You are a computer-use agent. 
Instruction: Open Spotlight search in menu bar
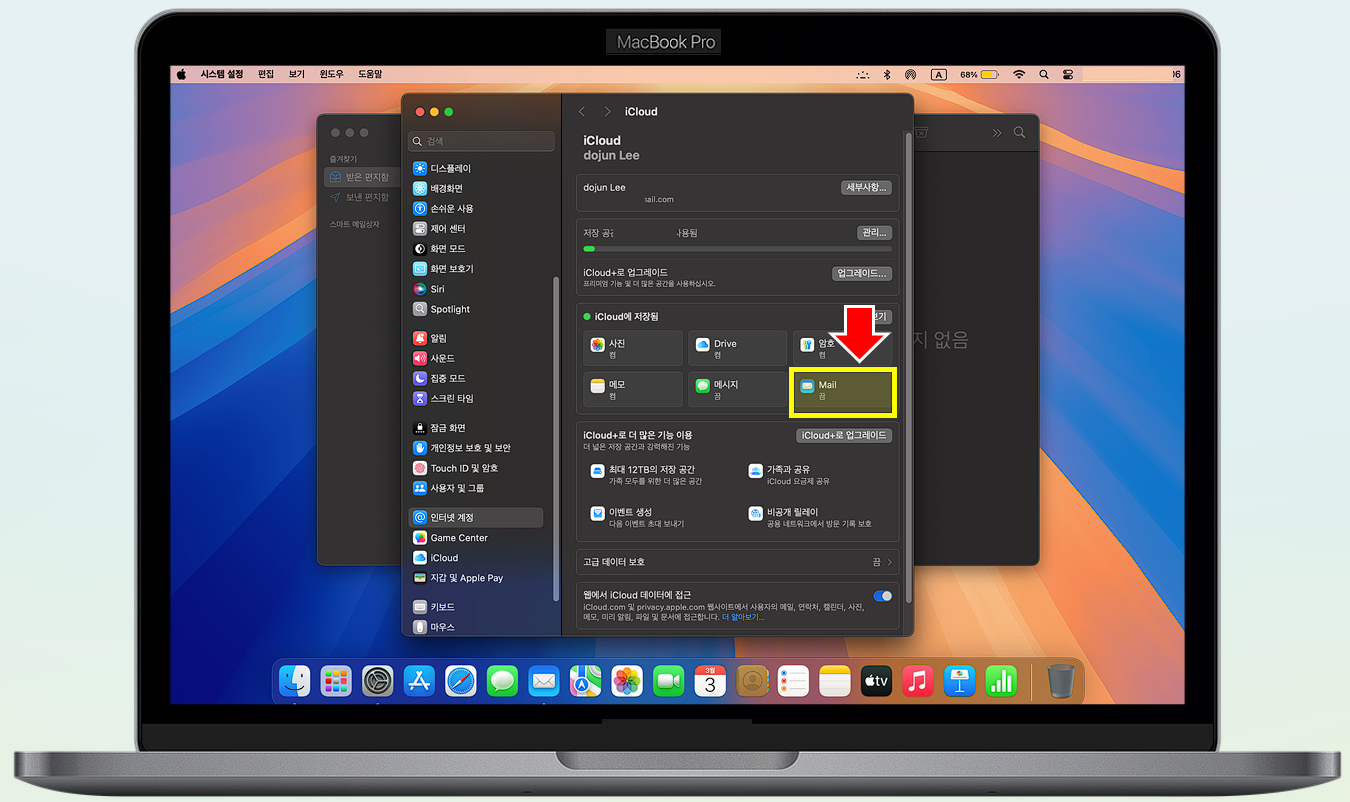point(1044,74)
